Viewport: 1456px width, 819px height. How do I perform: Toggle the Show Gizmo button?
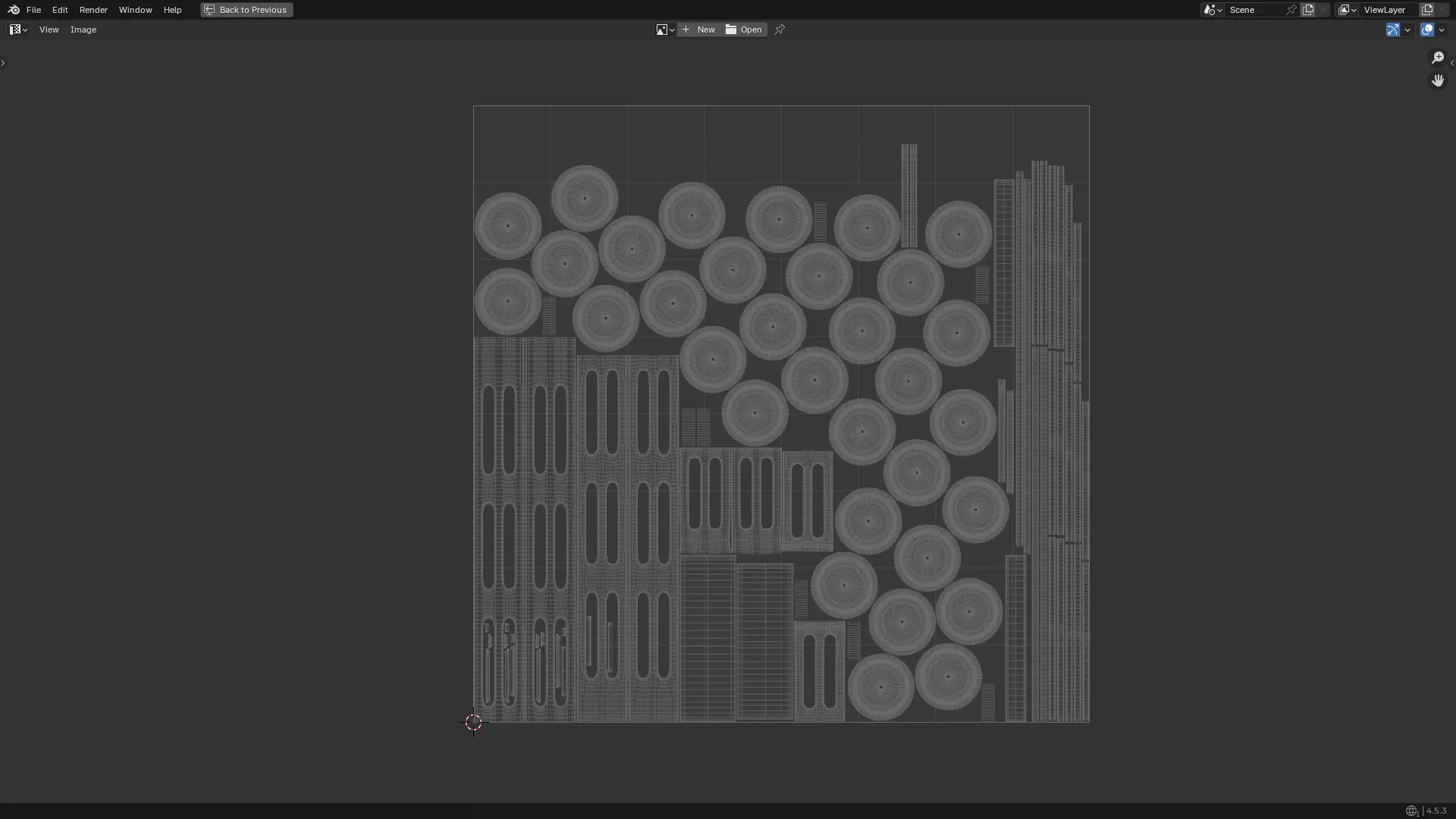pos(1392,30)
